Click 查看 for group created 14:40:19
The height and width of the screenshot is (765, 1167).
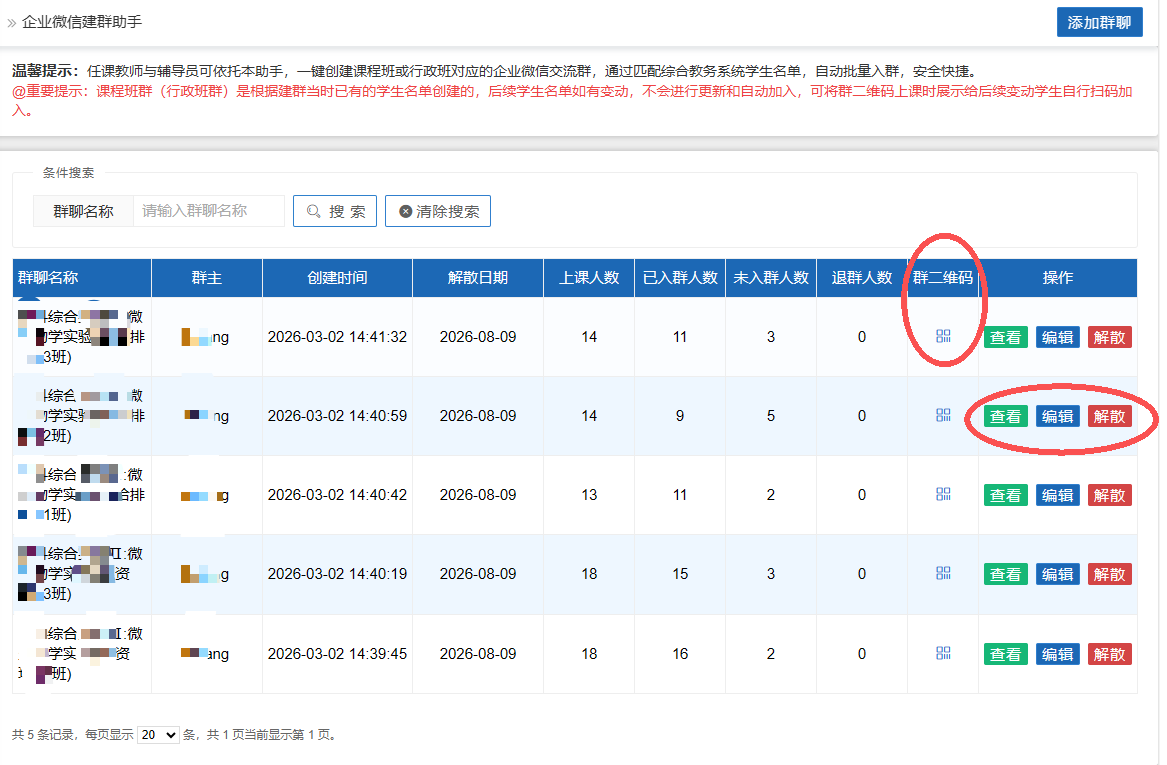(x=1005, y=574)
